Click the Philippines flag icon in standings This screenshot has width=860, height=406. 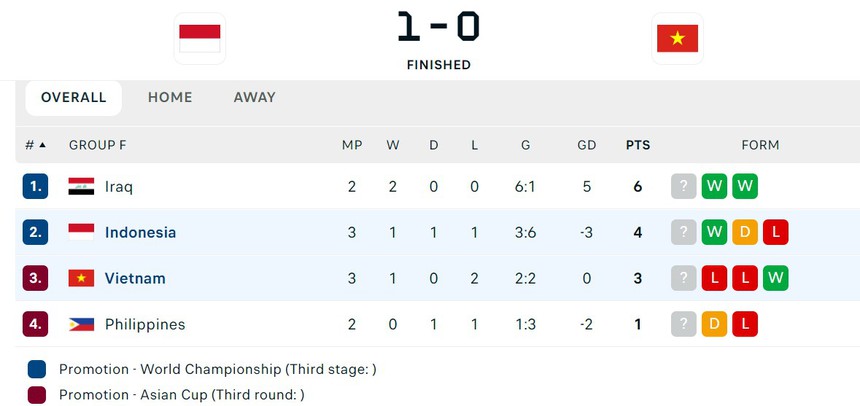point(81,324)
